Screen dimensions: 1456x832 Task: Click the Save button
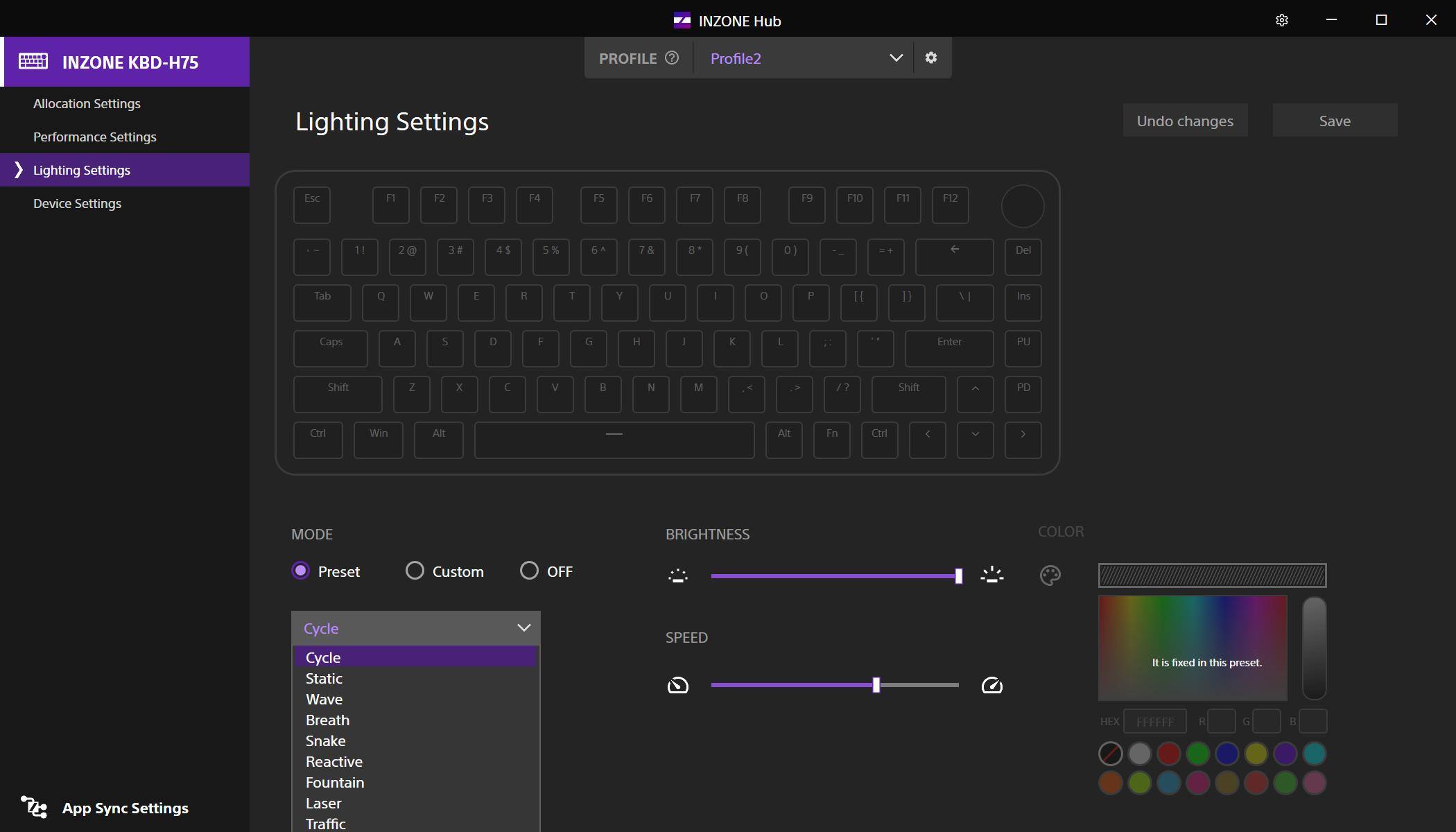coord(1334,121)
